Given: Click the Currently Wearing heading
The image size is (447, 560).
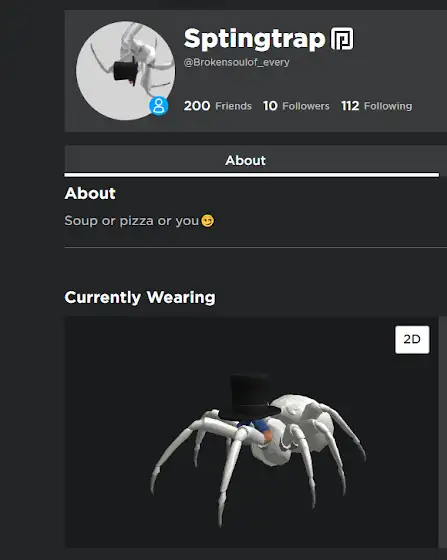Looking at the screenshot, I should coord(140,297).
